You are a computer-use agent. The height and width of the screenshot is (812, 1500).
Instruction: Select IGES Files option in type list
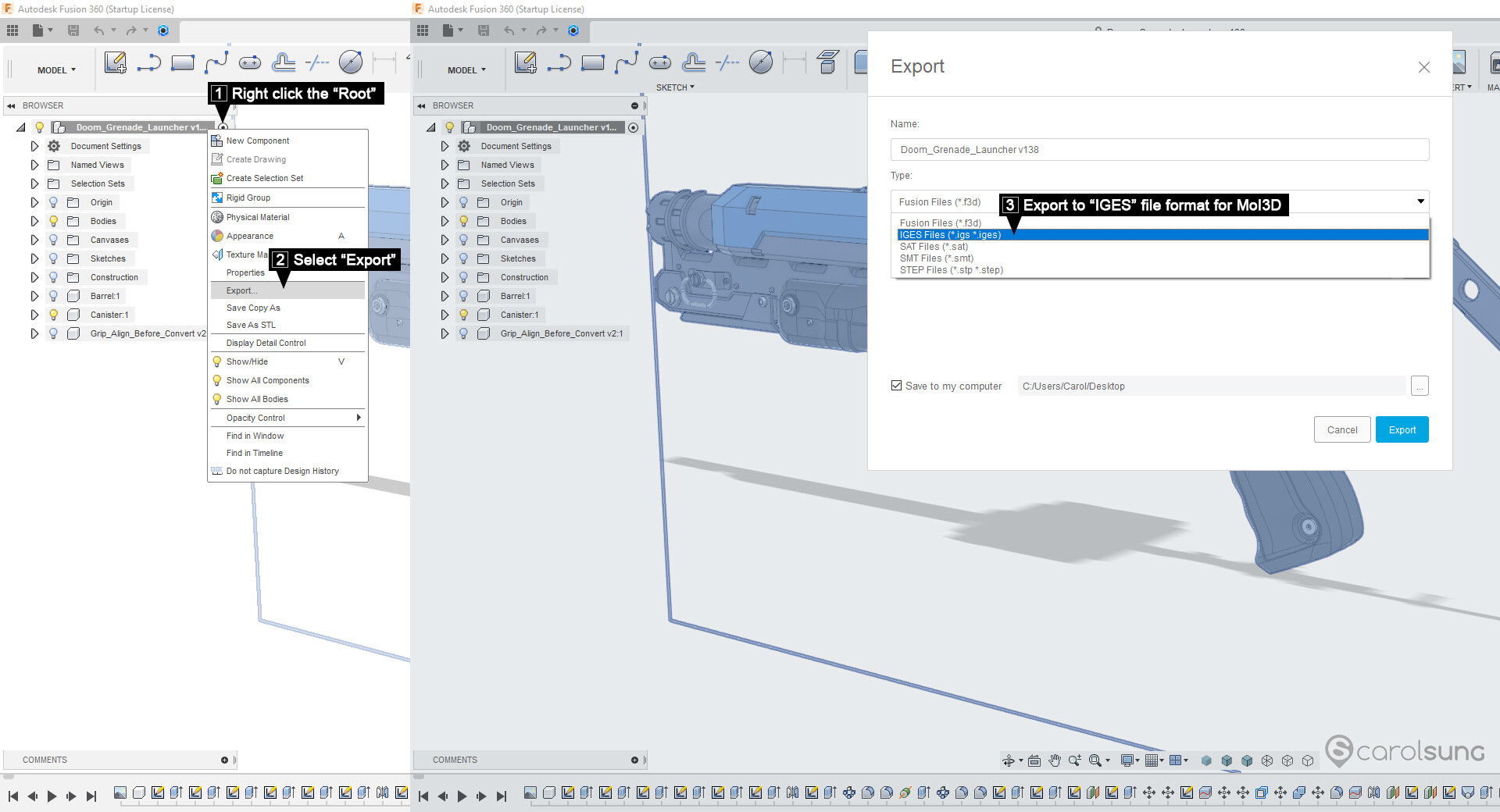pyautogui.click(x=1162, y=235)
